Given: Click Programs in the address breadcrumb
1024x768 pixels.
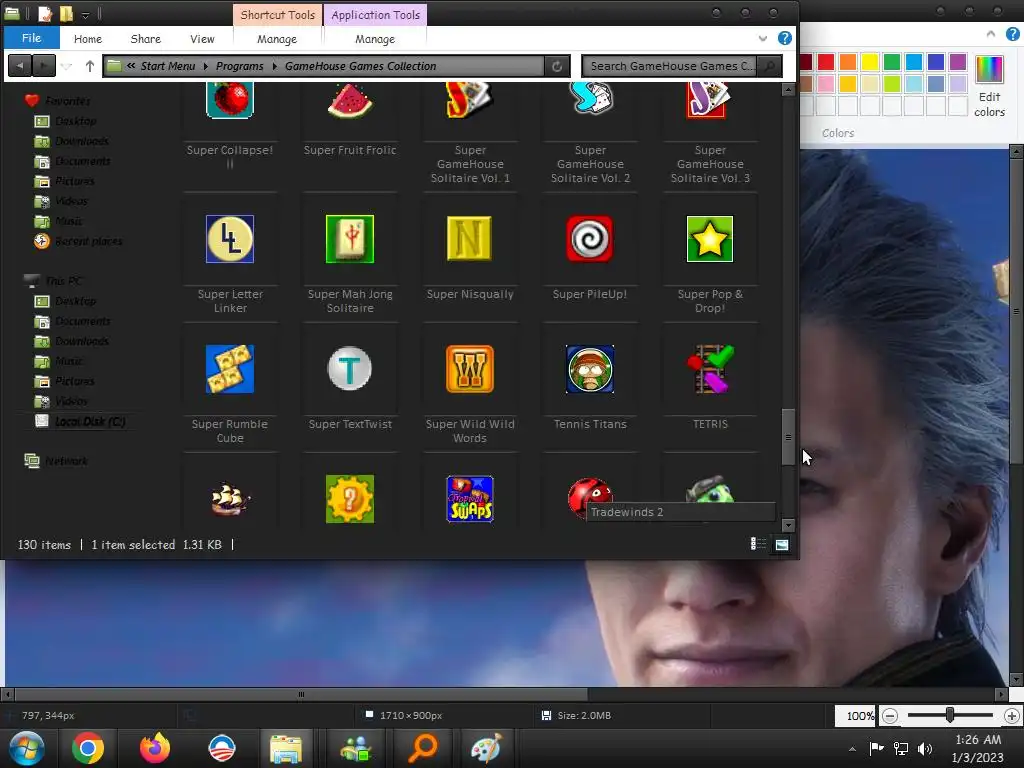Looking at the screenshot, I should [x=240, y=66].
